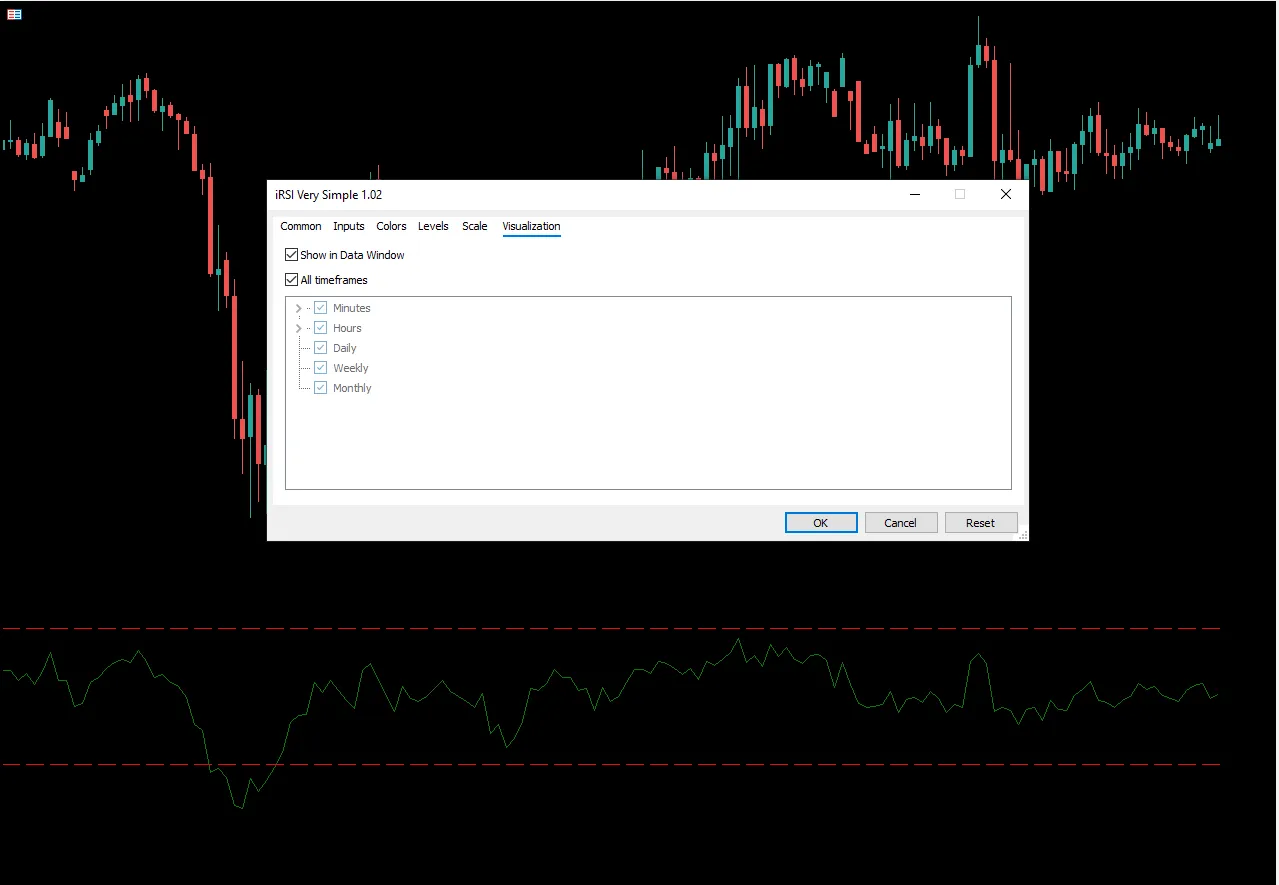Select the Hours label in tree
This screenshot has height=885, width=1279.
347,328
